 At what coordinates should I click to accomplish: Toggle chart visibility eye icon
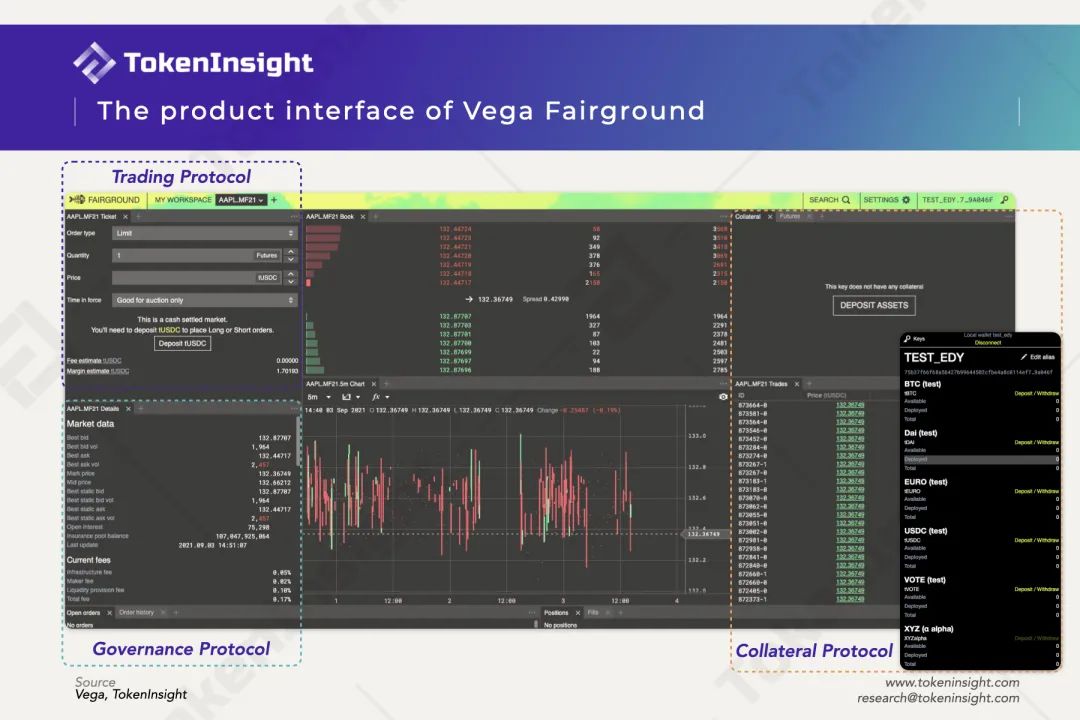pyautogui.click(x=723, y=396)
